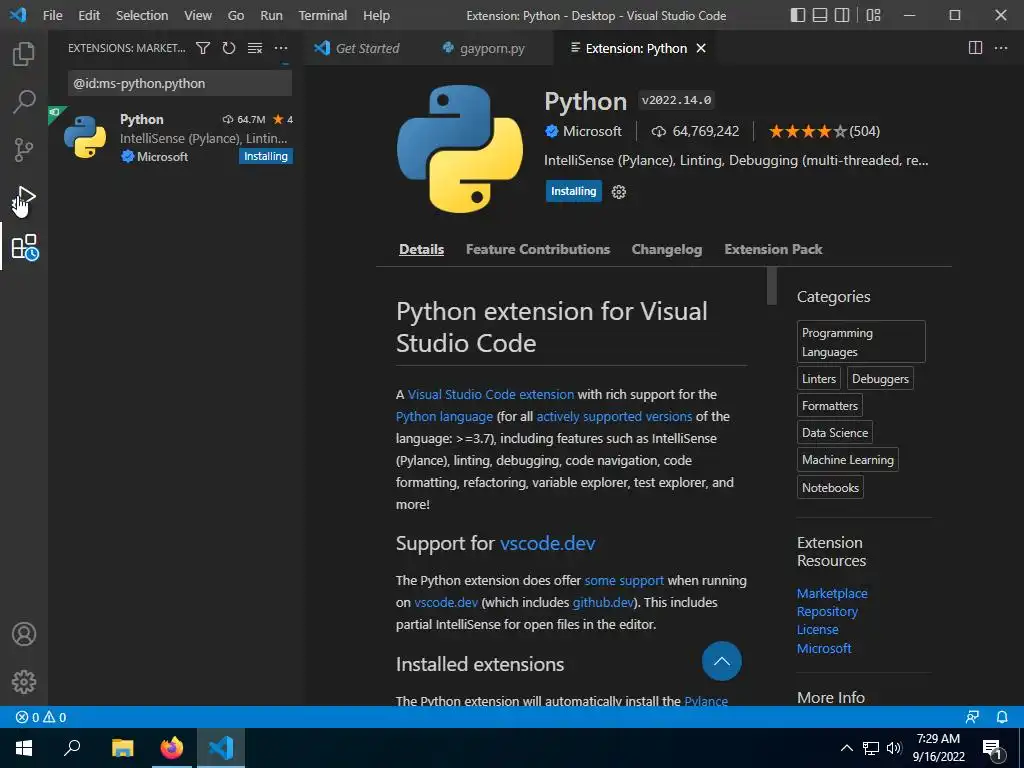
Task: Open the Manage gear menu in activity bar
Action: [24, 682]
